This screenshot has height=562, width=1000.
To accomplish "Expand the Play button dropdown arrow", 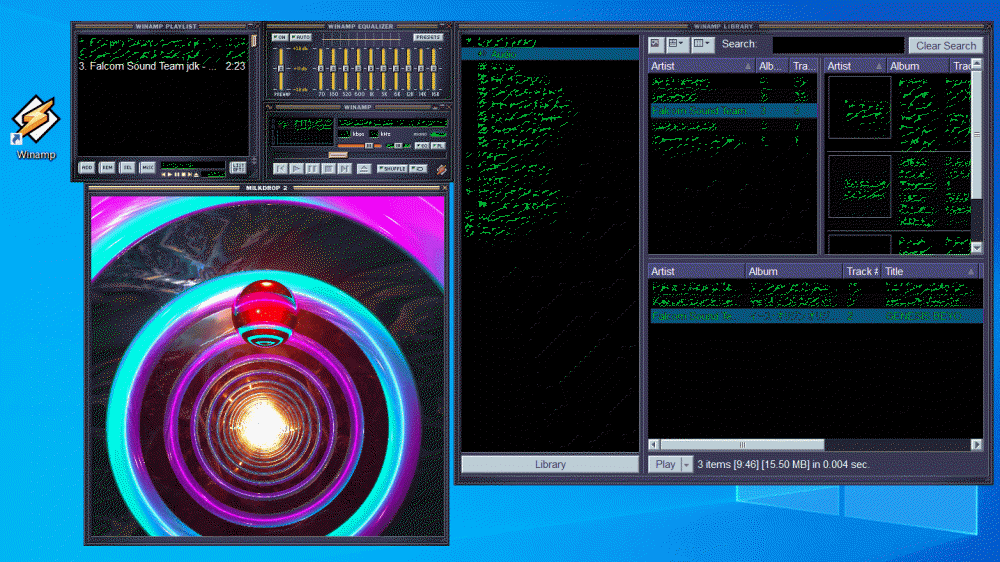I will pyautogui.click(x=686, y=464).
